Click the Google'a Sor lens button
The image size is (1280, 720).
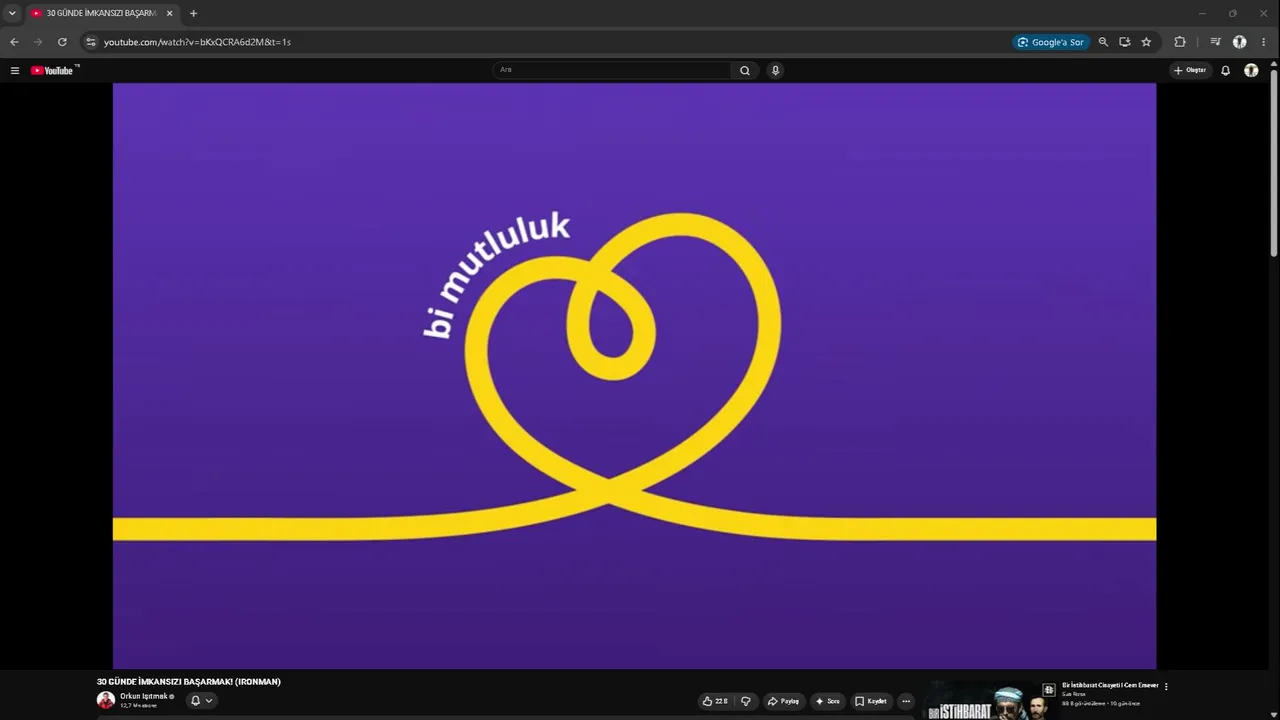tap(1050, 42)
